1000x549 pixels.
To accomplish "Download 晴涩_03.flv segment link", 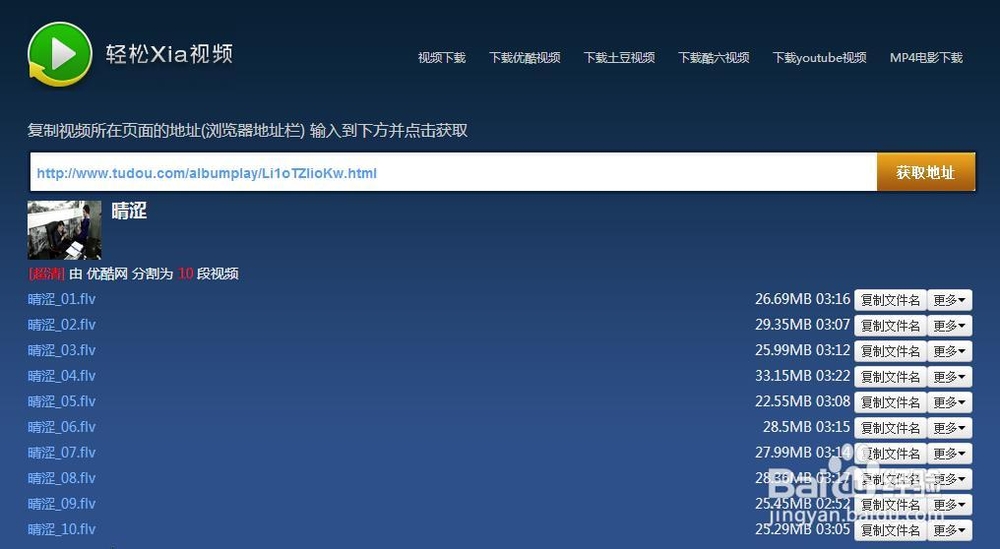I will (62, 350).
